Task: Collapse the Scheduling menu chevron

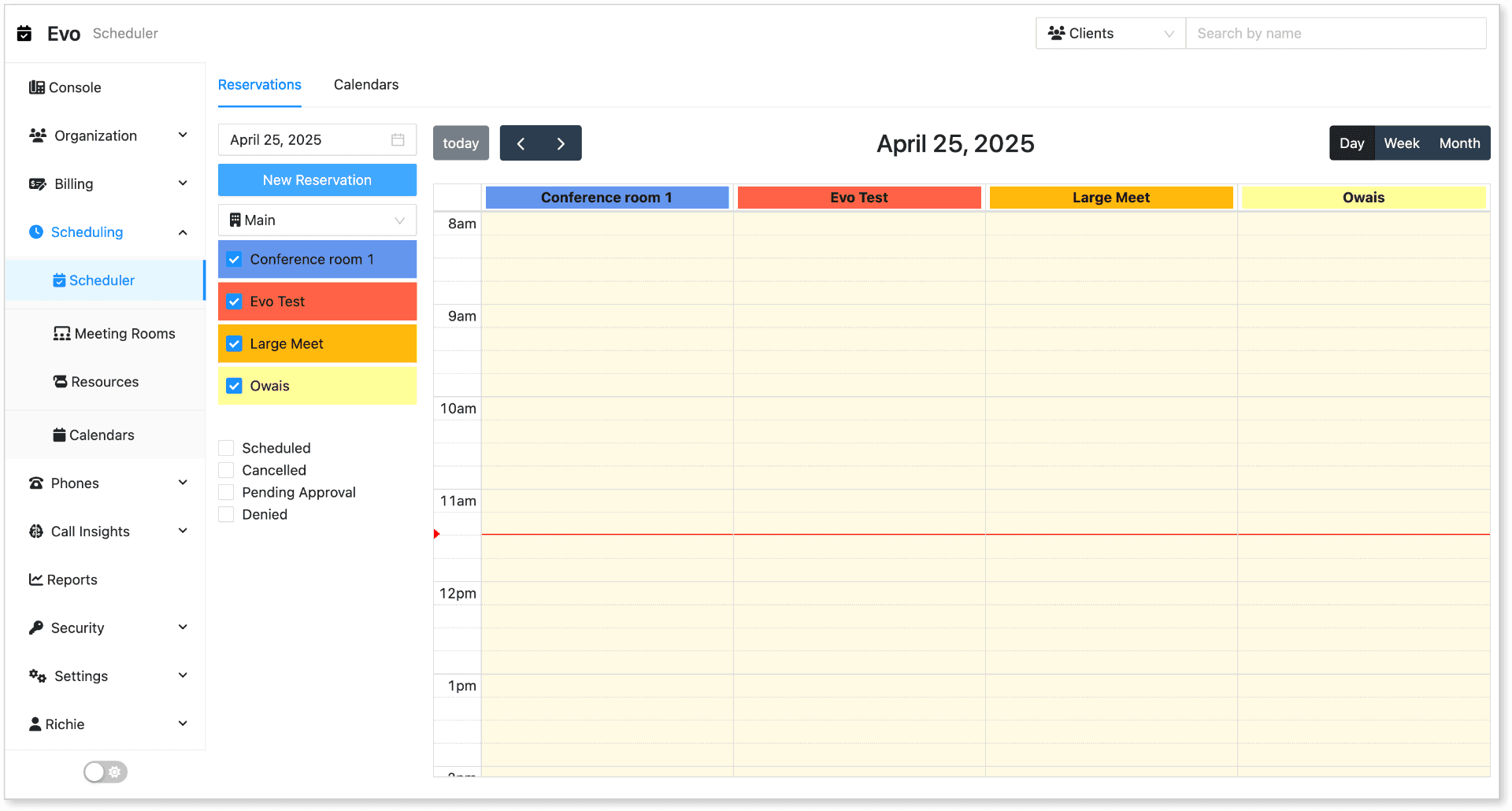Action: [183, 232]
